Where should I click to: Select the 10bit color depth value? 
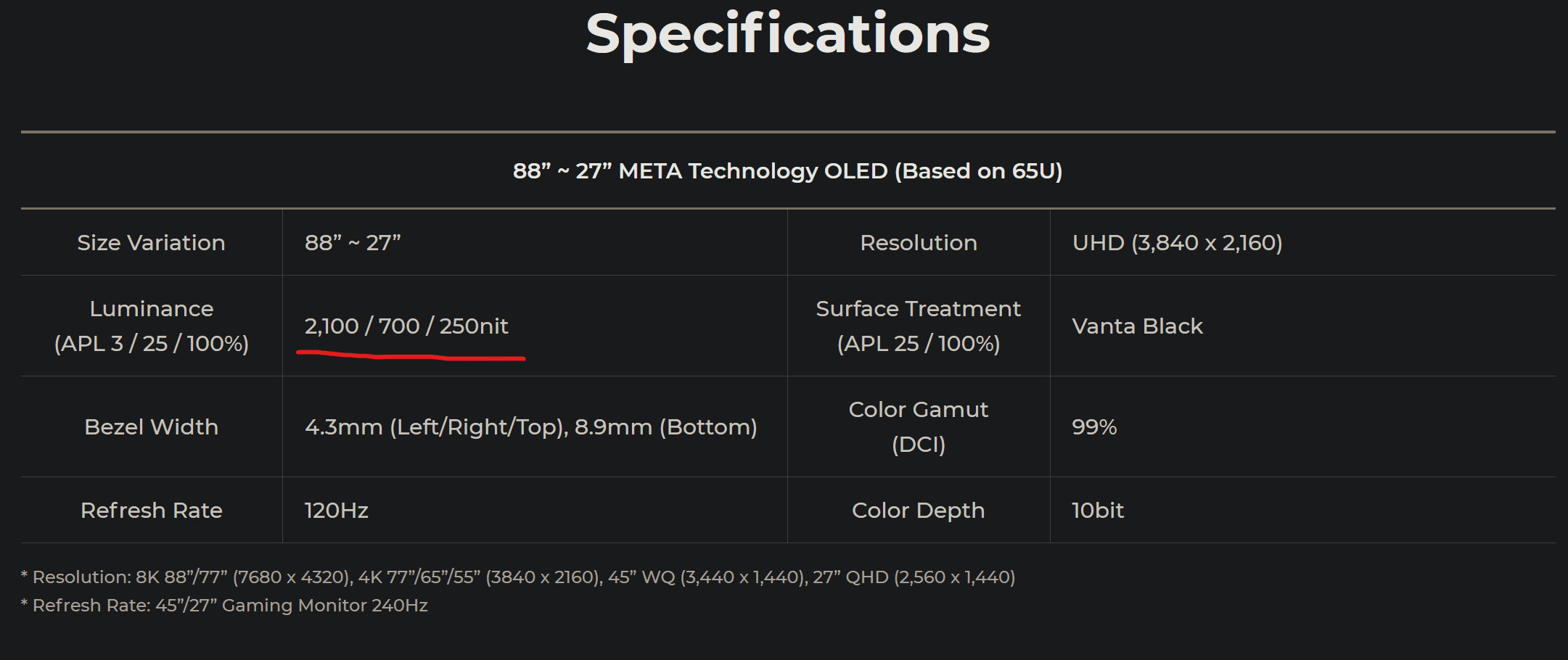tap(1098, 511)
